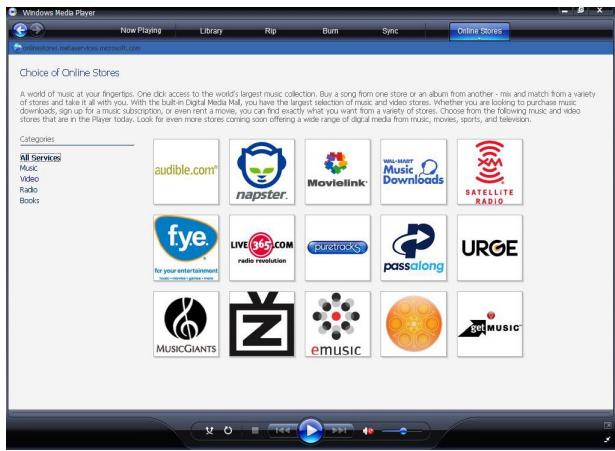Switch to the Burn tab
The height and width of the screenshot is (451, 615).
coord(330,31)
